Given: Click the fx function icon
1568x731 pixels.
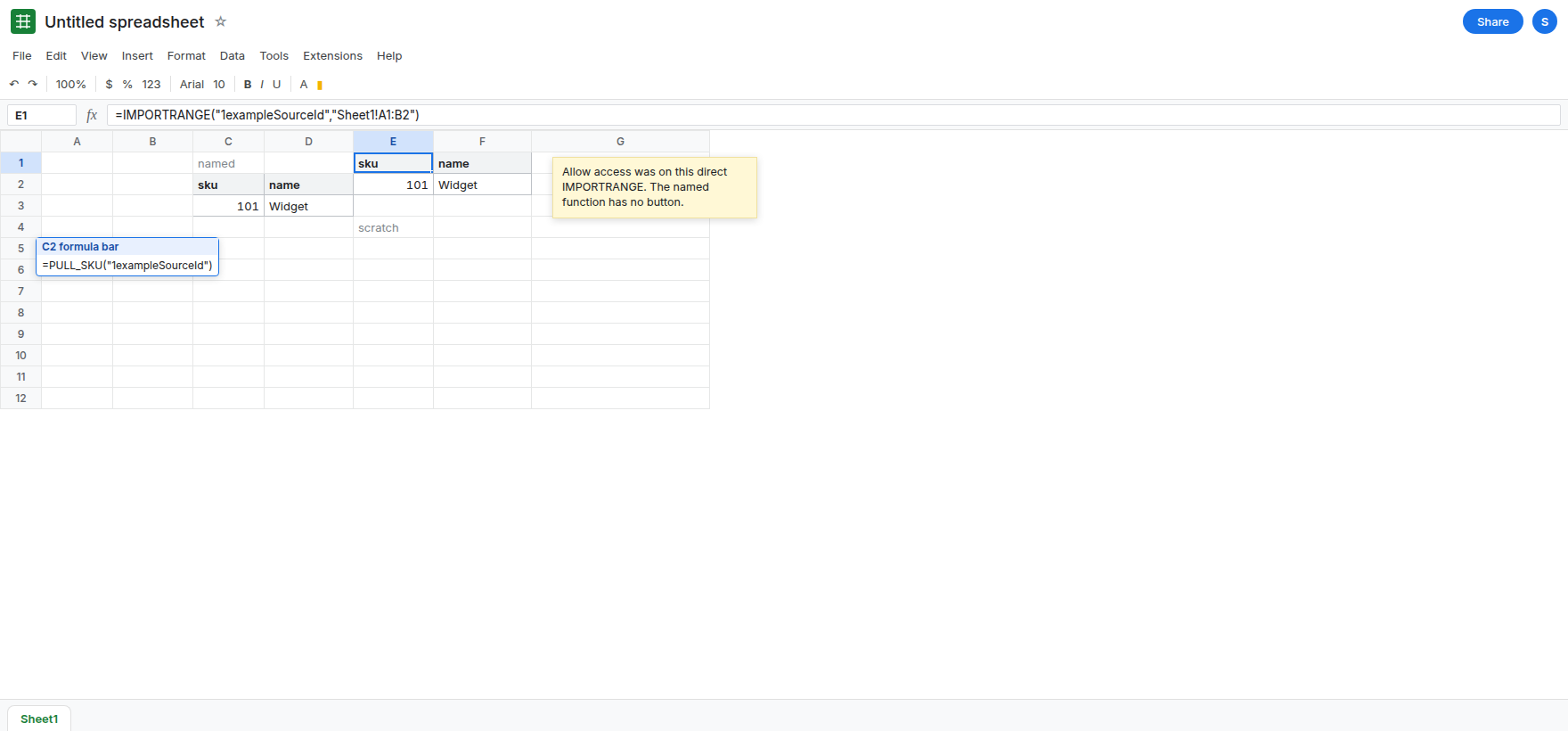Looking at the screenshot, I should pyautogui.click(x=92, y=115).
